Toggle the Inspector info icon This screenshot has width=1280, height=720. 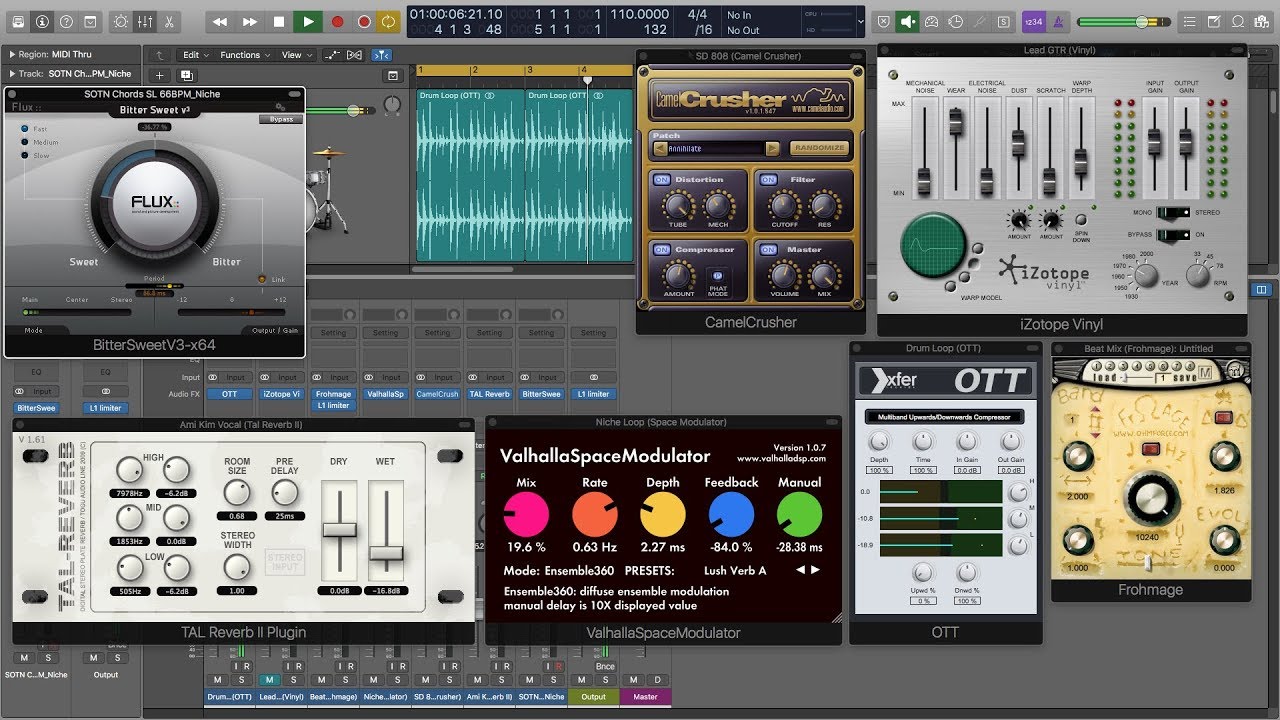pyautogui.click(x=42, y=21)
